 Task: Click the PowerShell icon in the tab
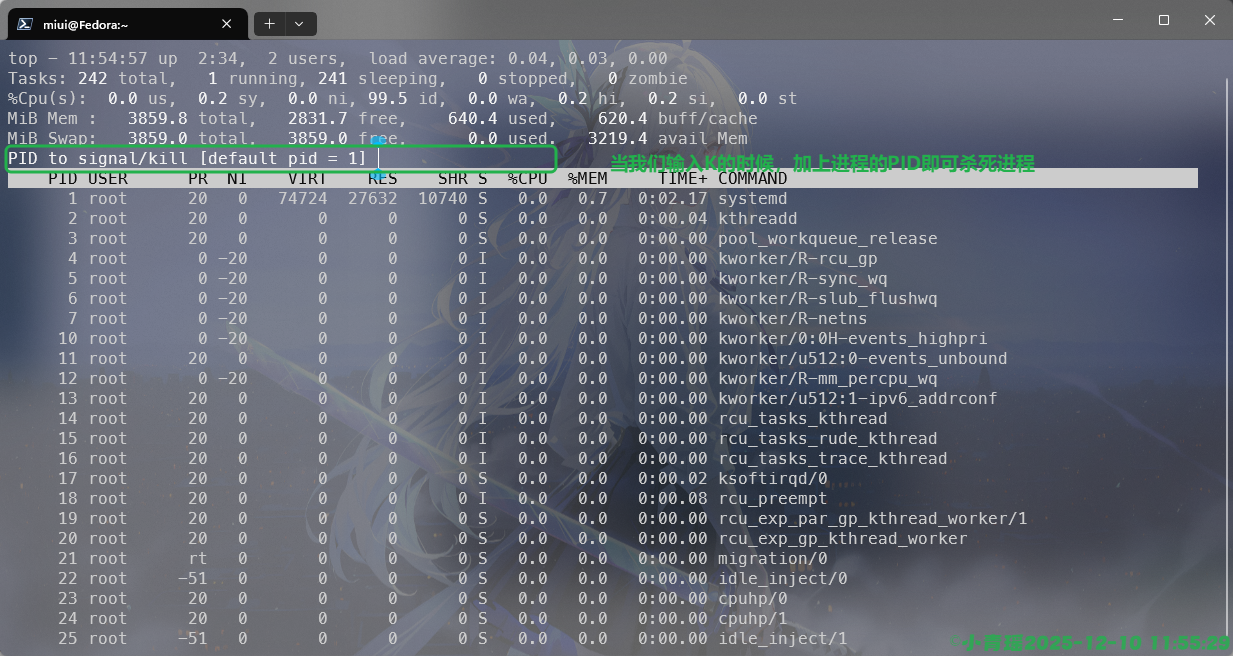(x=24, y=23)
